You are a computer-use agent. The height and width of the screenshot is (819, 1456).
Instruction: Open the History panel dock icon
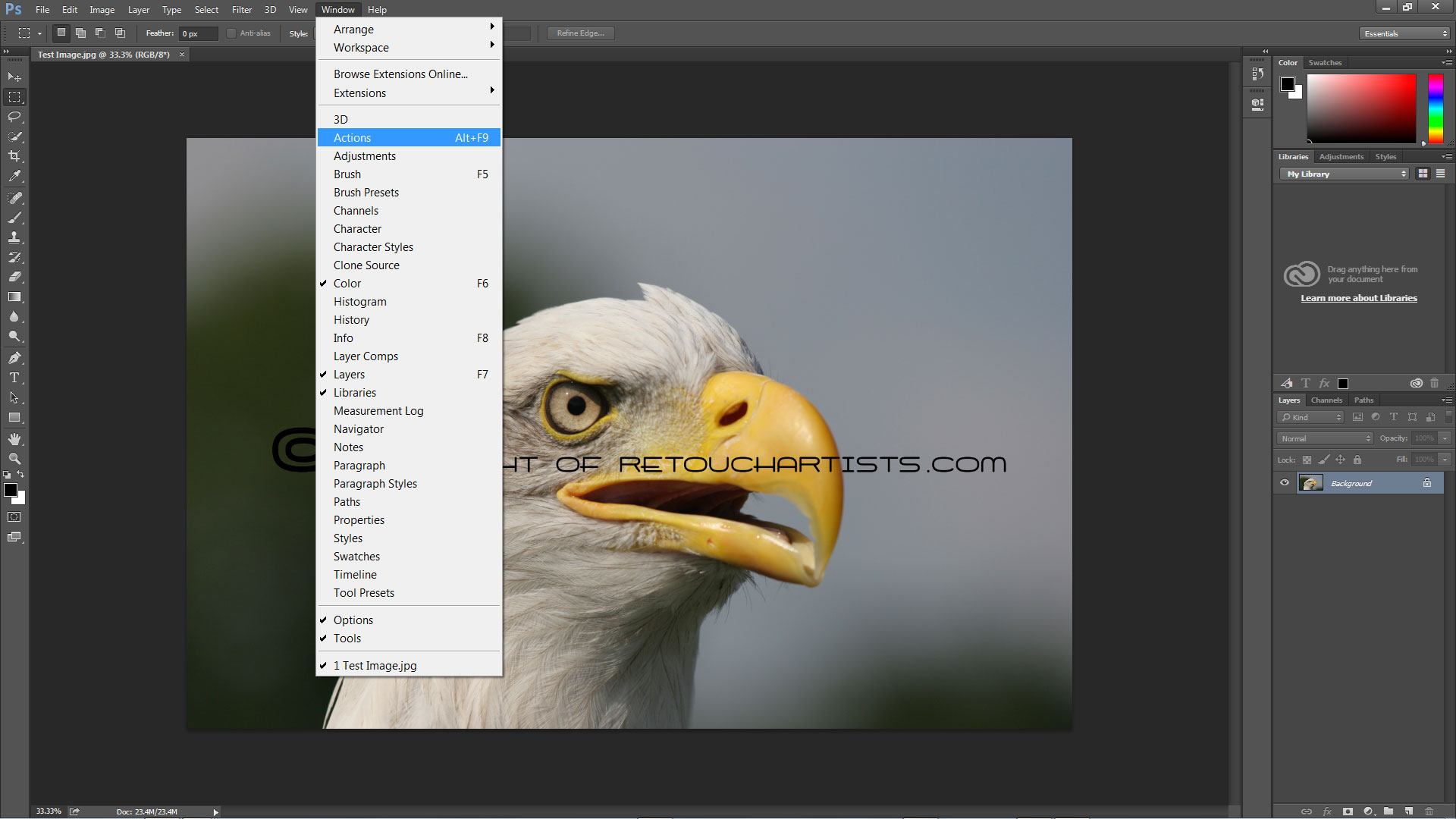coord(1257,74)
